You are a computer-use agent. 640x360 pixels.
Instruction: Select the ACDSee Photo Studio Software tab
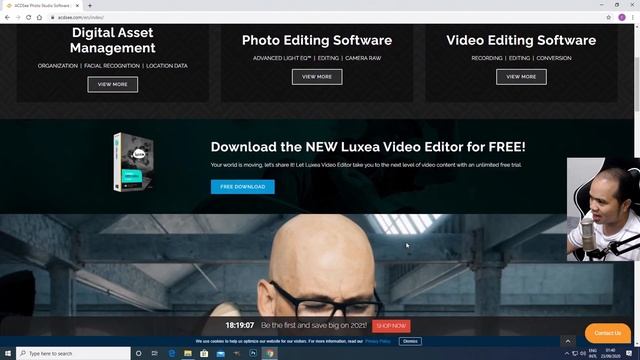[x=42, y=6]
